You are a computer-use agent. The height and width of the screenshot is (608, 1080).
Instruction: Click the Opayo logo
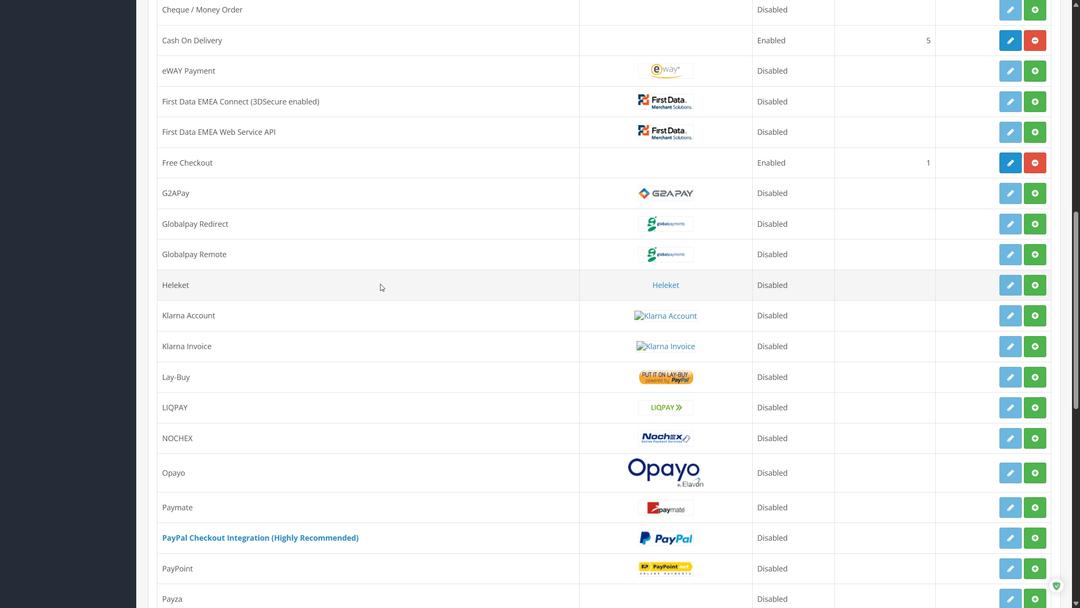pyautogui.click(x=665, y=472)
